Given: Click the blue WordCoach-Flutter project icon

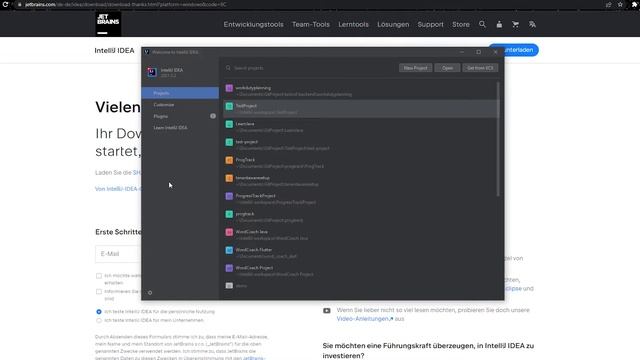Looking at the screenshot, I should (229, 250).
